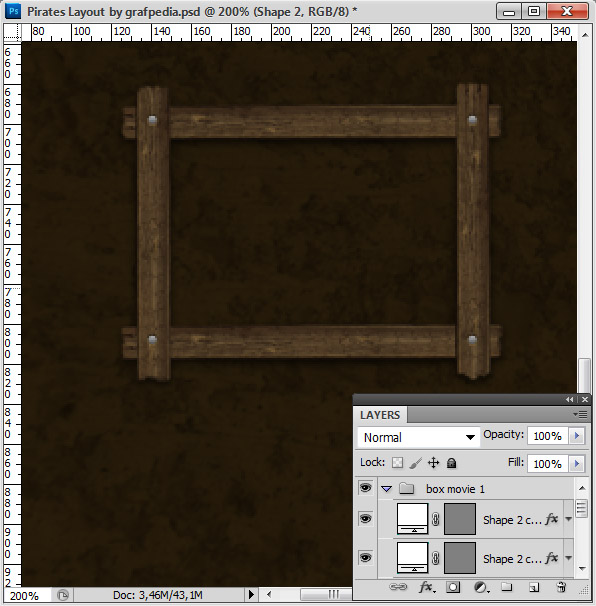Screen dimensions: 596x606
Task: Maximize the Pirates Layout document window
Action: pyautogui.click(x=534, y=12)
